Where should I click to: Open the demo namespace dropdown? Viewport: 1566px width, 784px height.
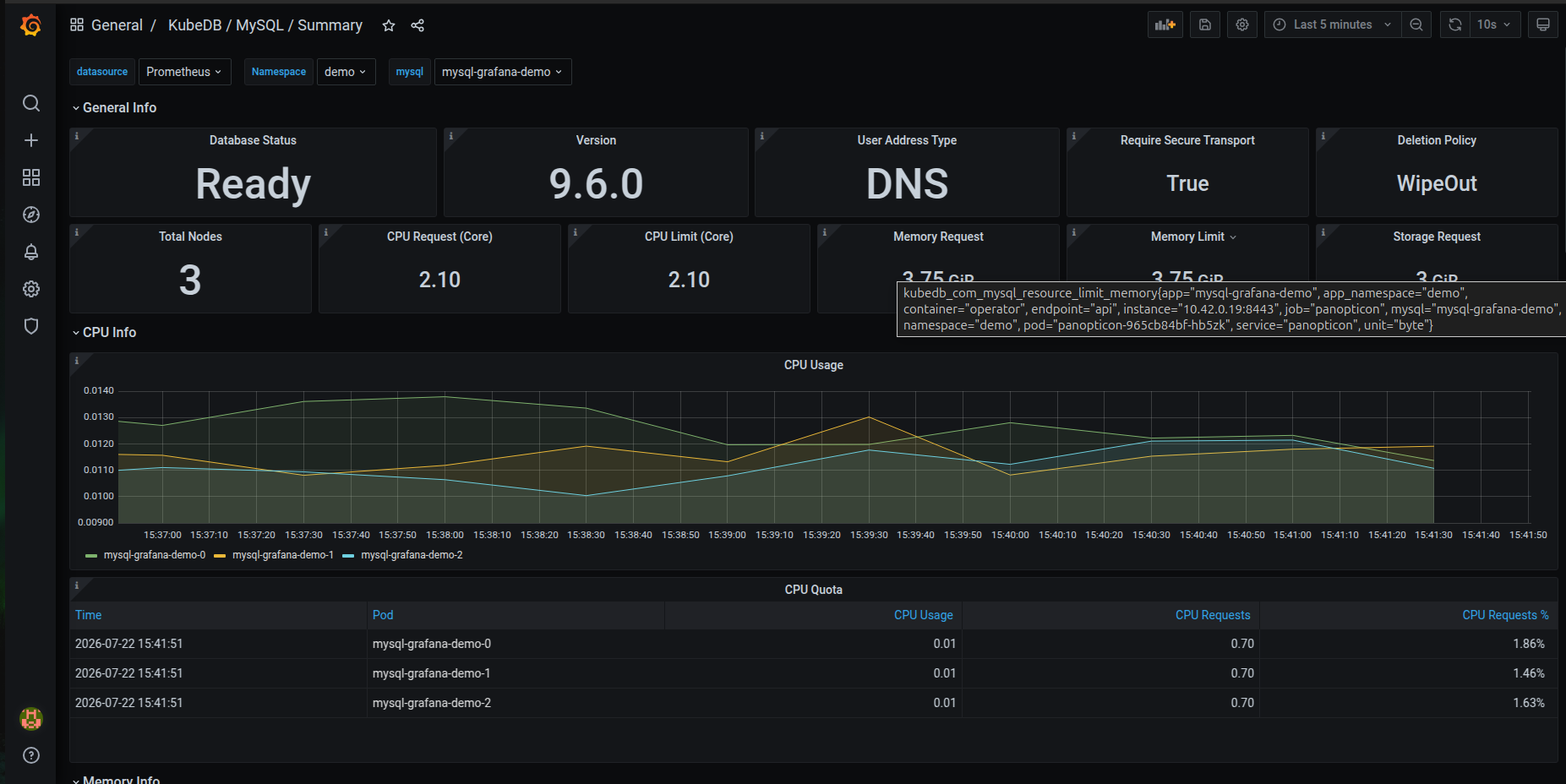345,72
